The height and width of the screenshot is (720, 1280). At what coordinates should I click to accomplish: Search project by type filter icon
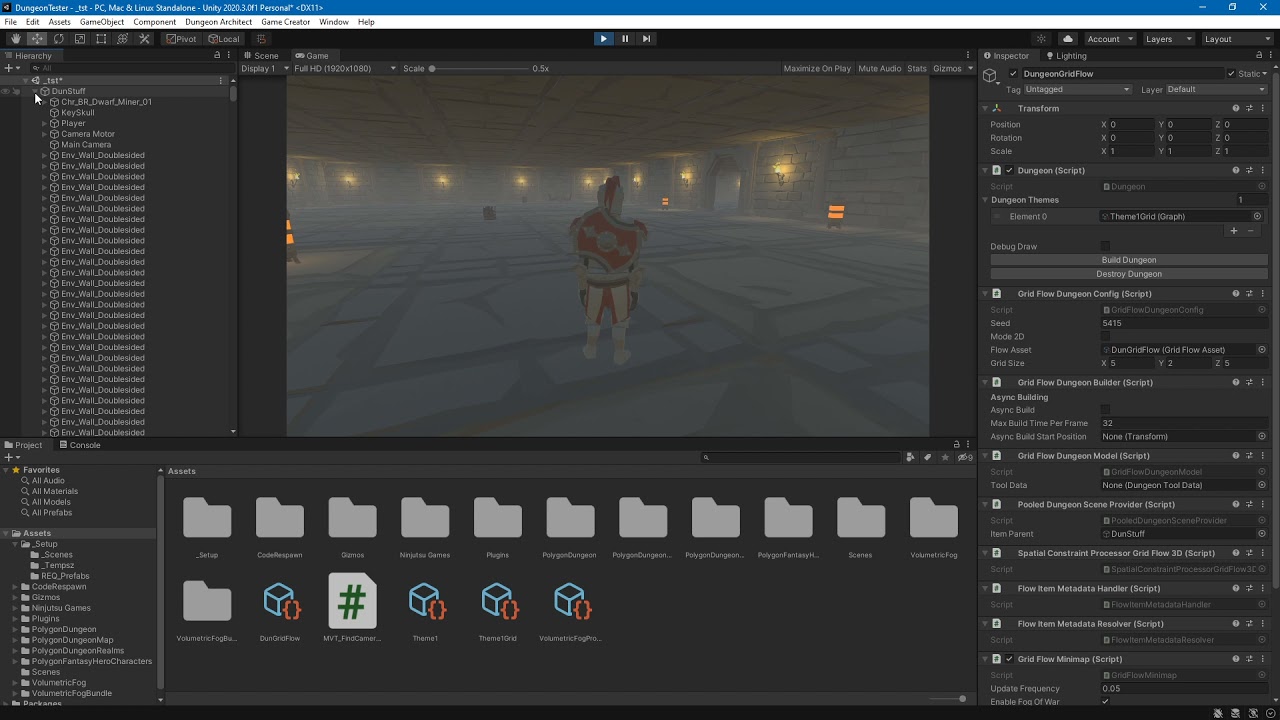pyautogui.click(x=910, y=457)
